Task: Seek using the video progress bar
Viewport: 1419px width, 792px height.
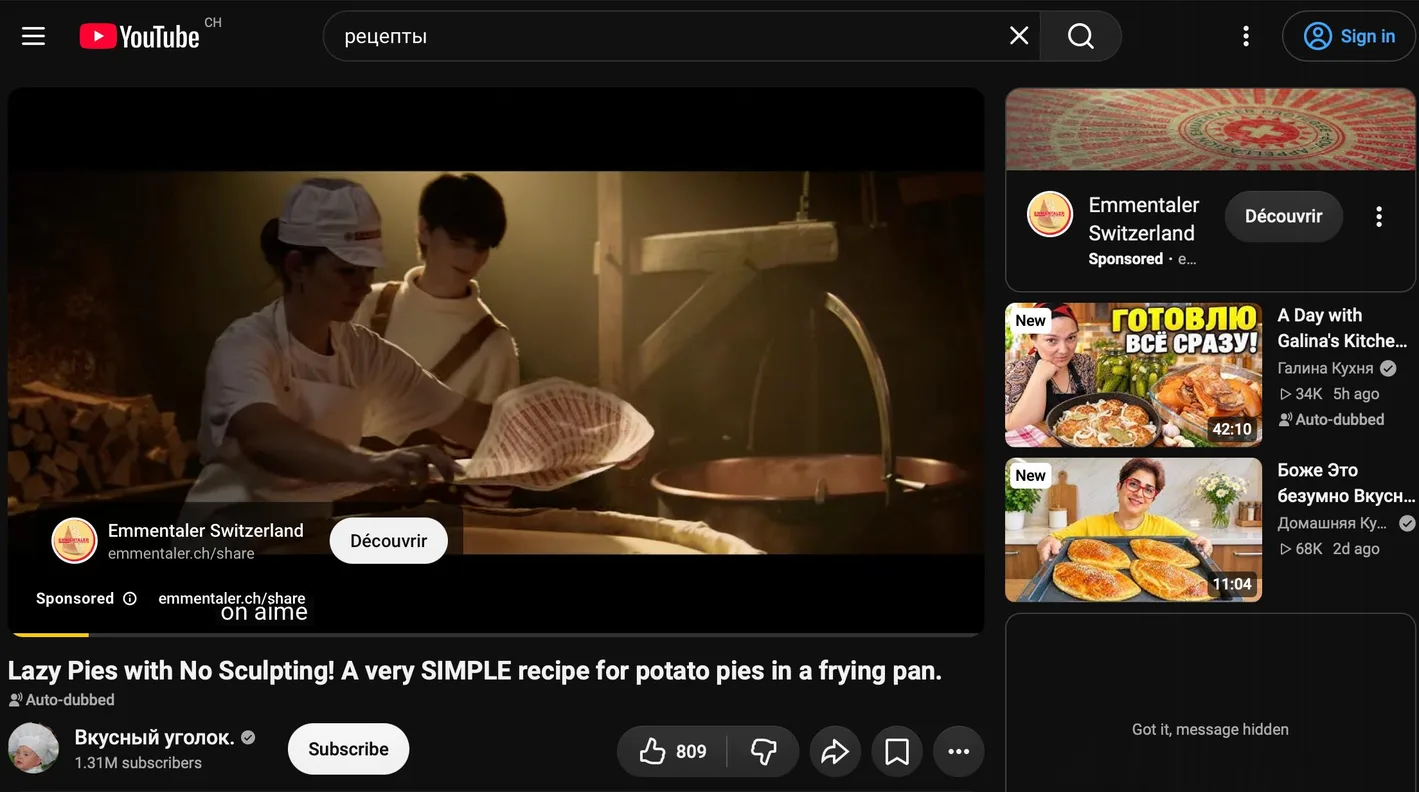Action: [x=496, y=634]
